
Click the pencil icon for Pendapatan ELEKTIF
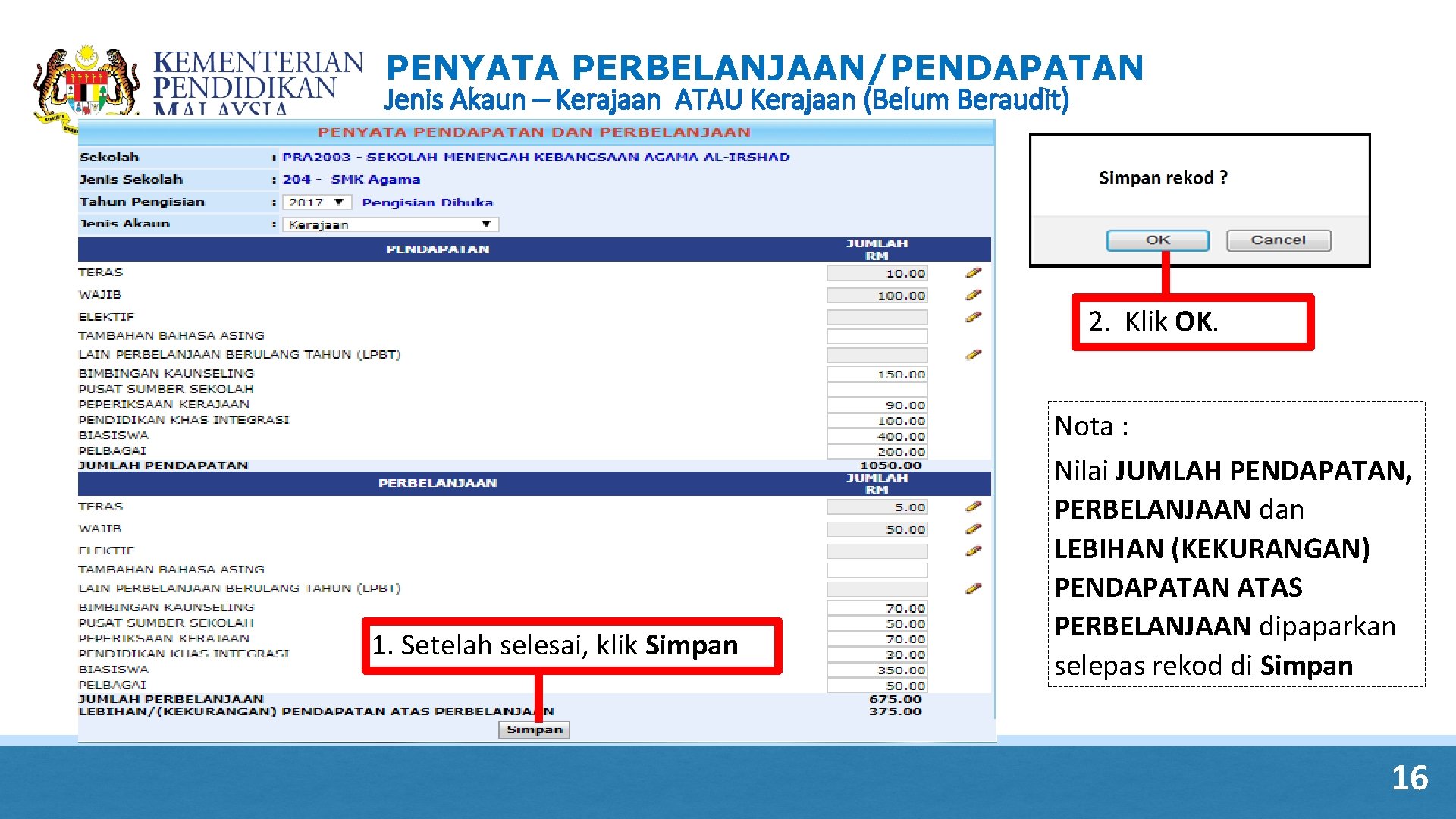coord(974,316)
